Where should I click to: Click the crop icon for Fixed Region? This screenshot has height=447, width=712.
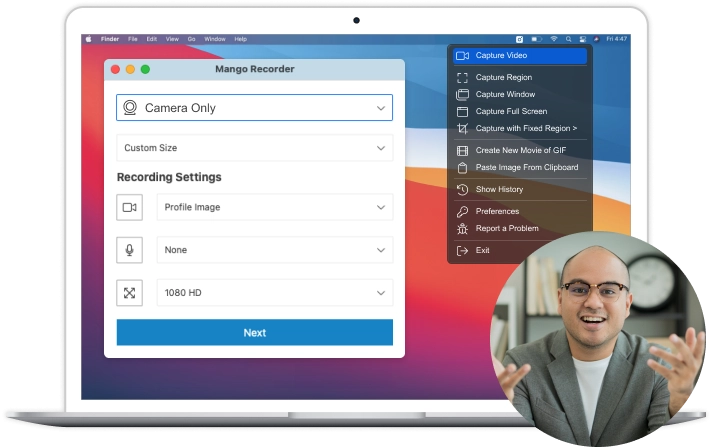click(462, 129)
